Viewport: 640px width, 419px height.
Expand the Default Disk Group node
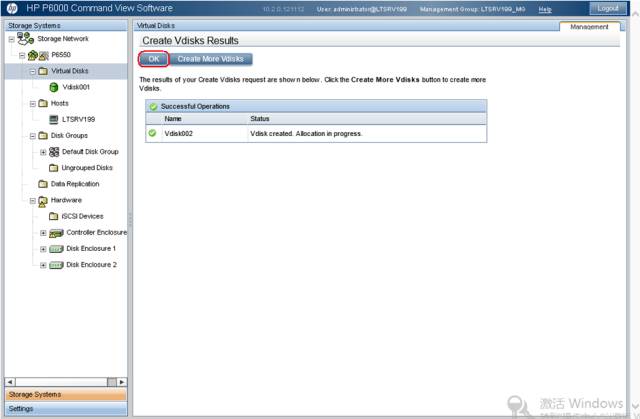tap(43, 152)
